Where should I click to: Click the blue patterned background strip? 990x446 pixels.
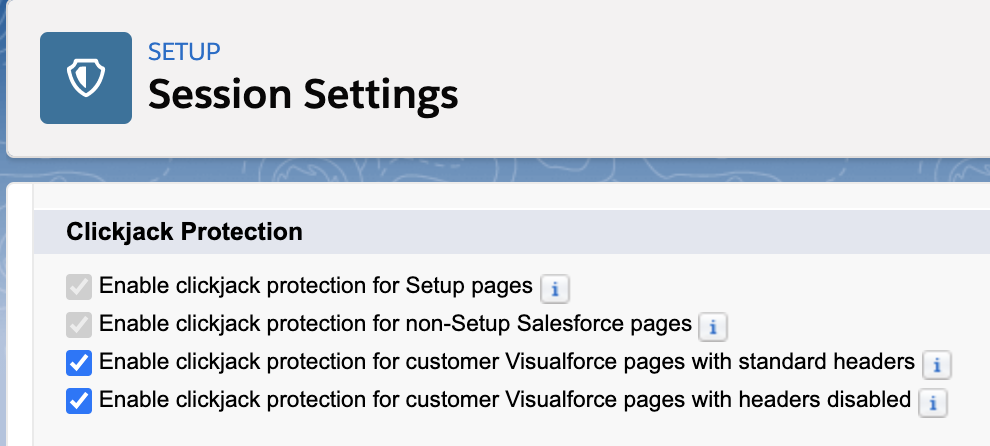pyautogui.click(x=500, y=170)
